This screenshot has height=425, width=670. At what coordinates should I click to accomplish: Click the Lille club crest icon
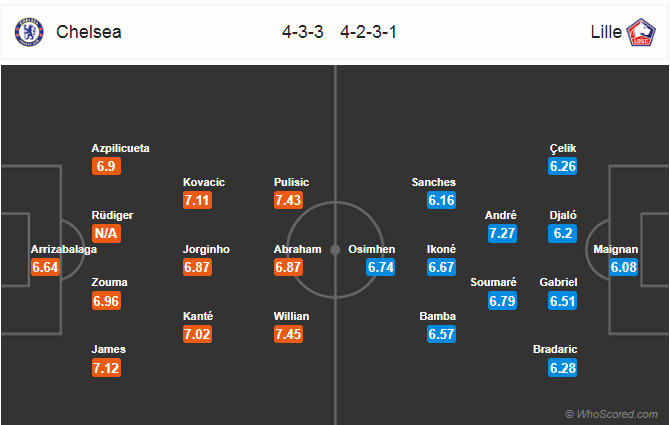(641, 32)
